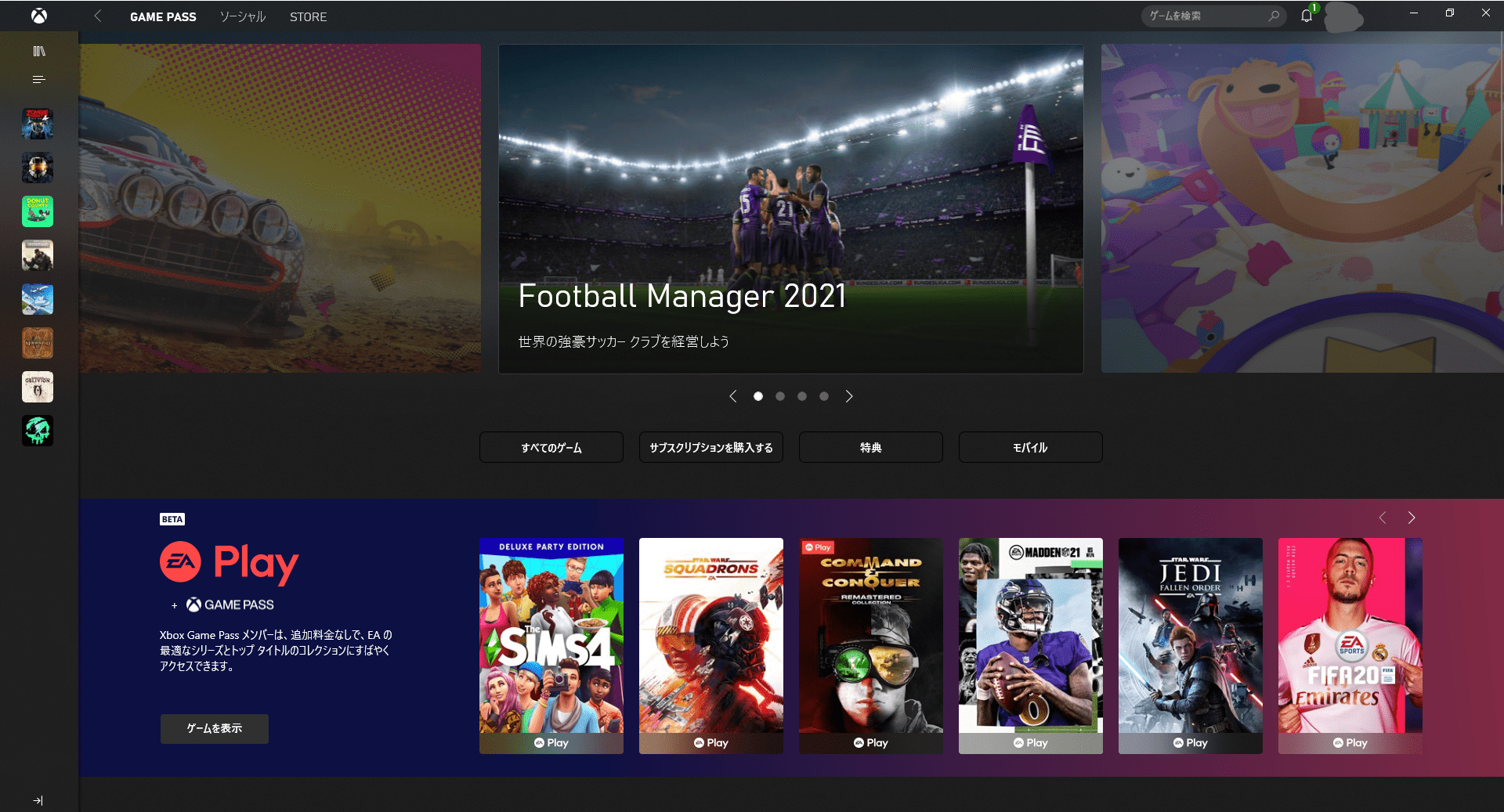This screenshot has width=1504, height=812.
Task: Open Command & Conquer Remastered tile
Action: pyautogui.click(x=871, y=646)
